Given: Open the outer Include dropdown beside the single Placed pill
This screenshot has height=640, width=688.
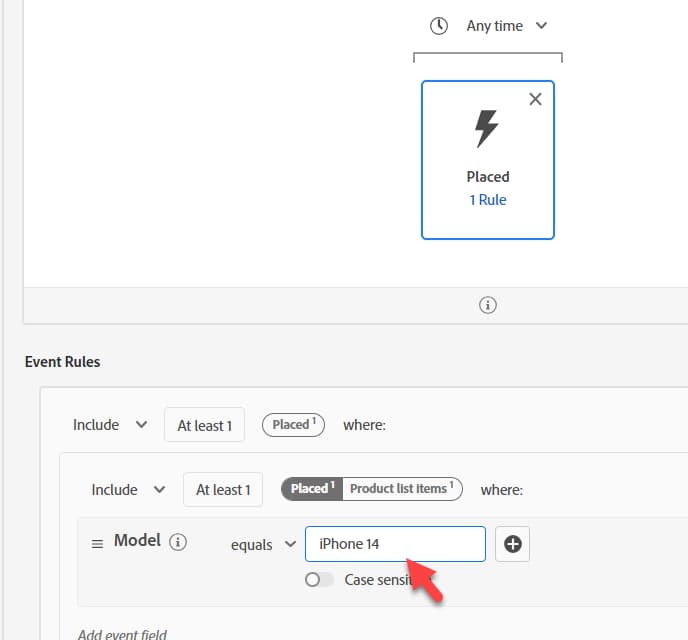Looking at the screenshot, I should [110, 425].
